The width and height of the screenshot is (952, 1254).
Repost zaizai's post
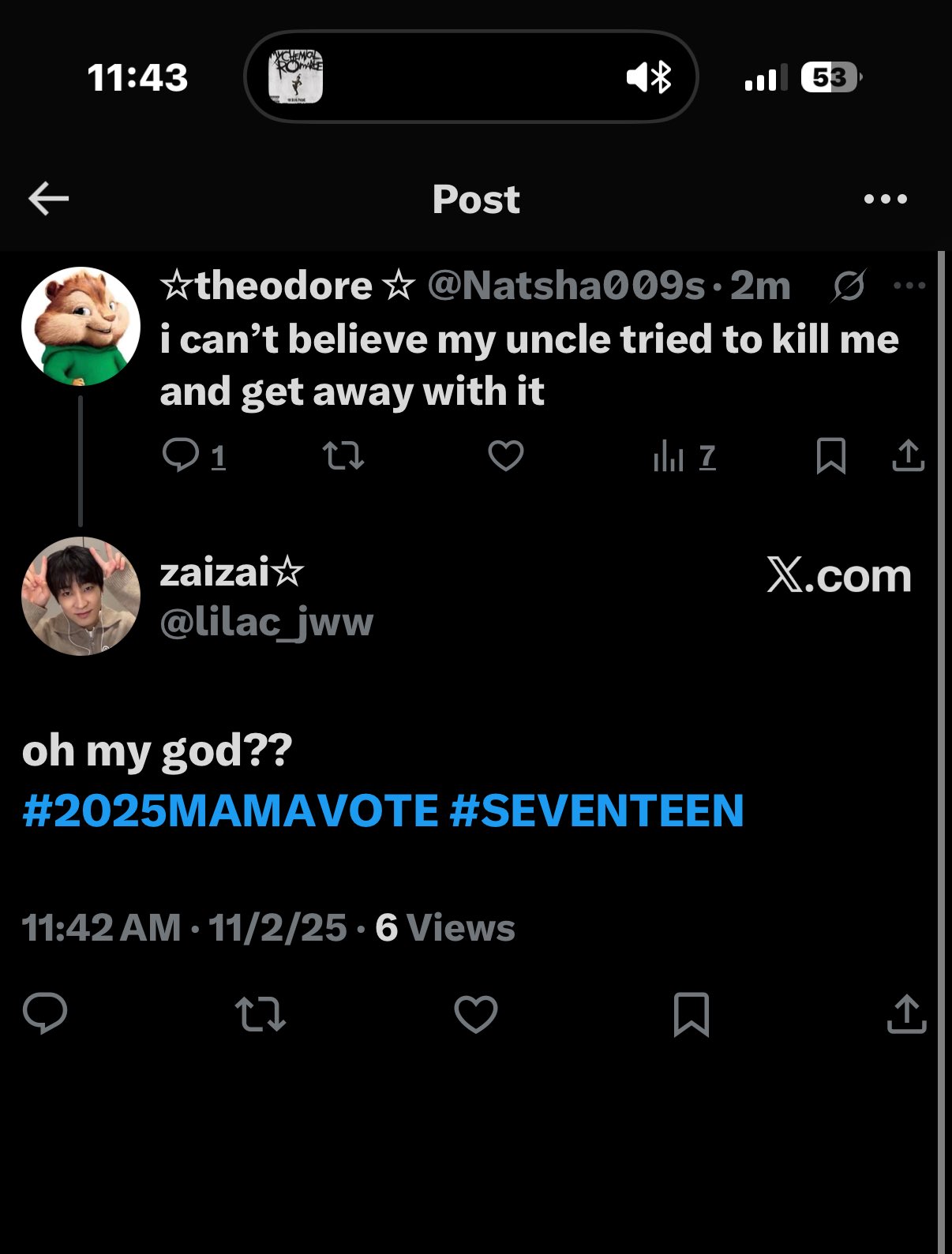click(x=260, y=1013)
